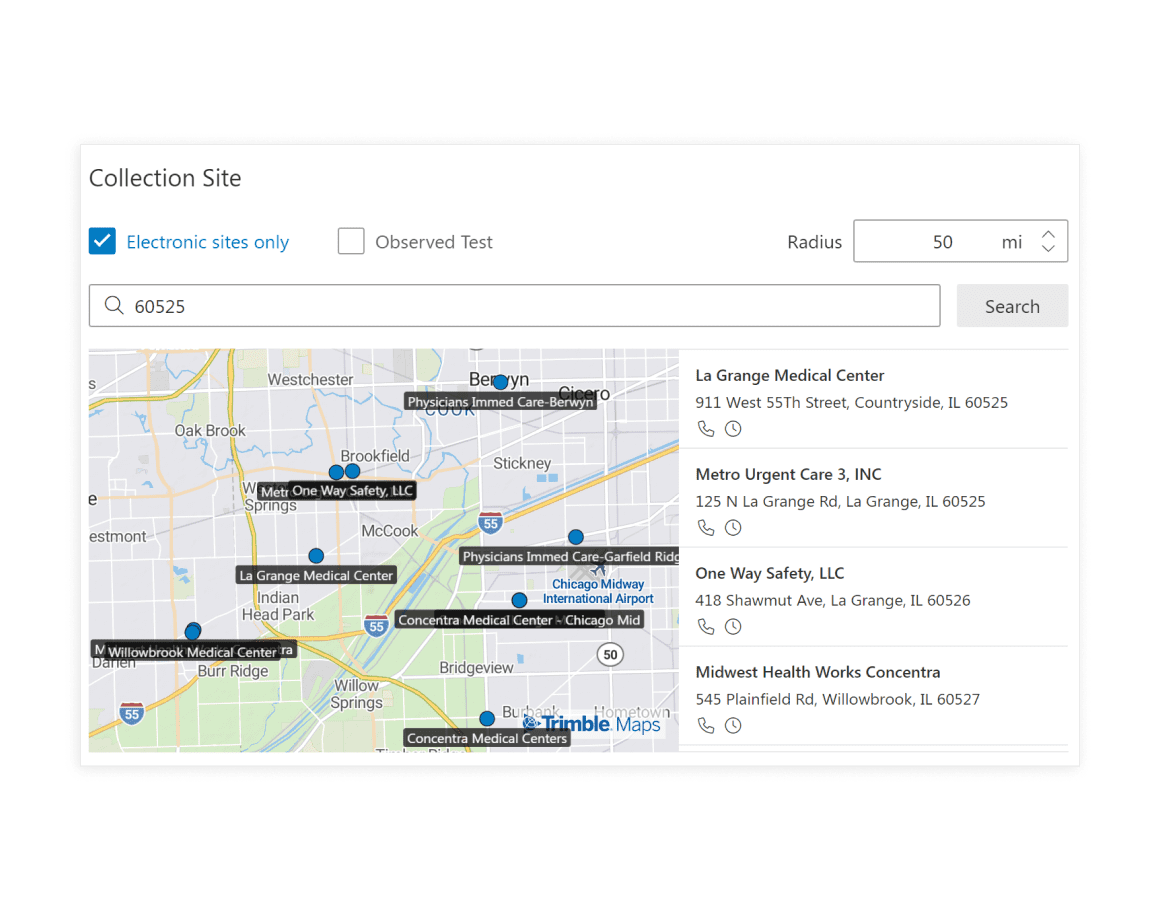Click map pin for Physicians Immed Care-Garfield Ridge
Viewport: 1160px width, 910px height.
[x=576, y=536]
